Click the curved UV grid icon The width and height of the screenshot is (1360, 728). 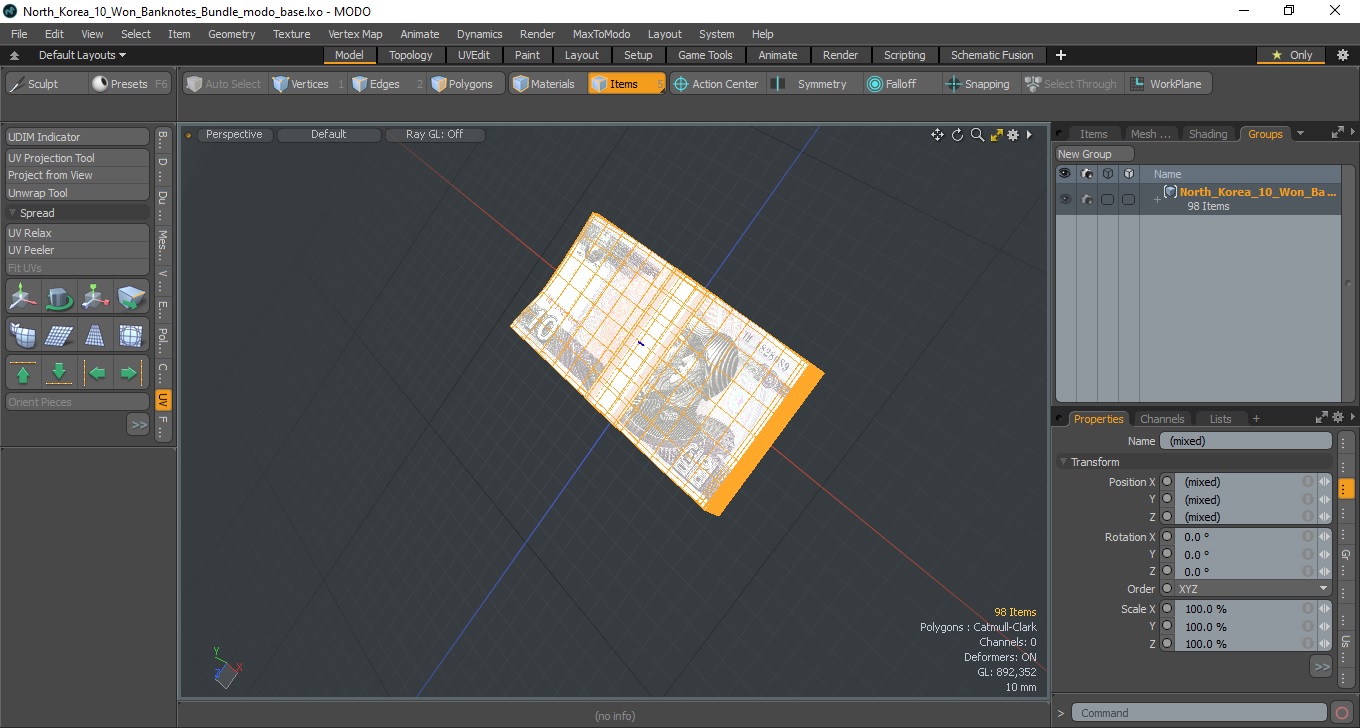click(23, 335)
